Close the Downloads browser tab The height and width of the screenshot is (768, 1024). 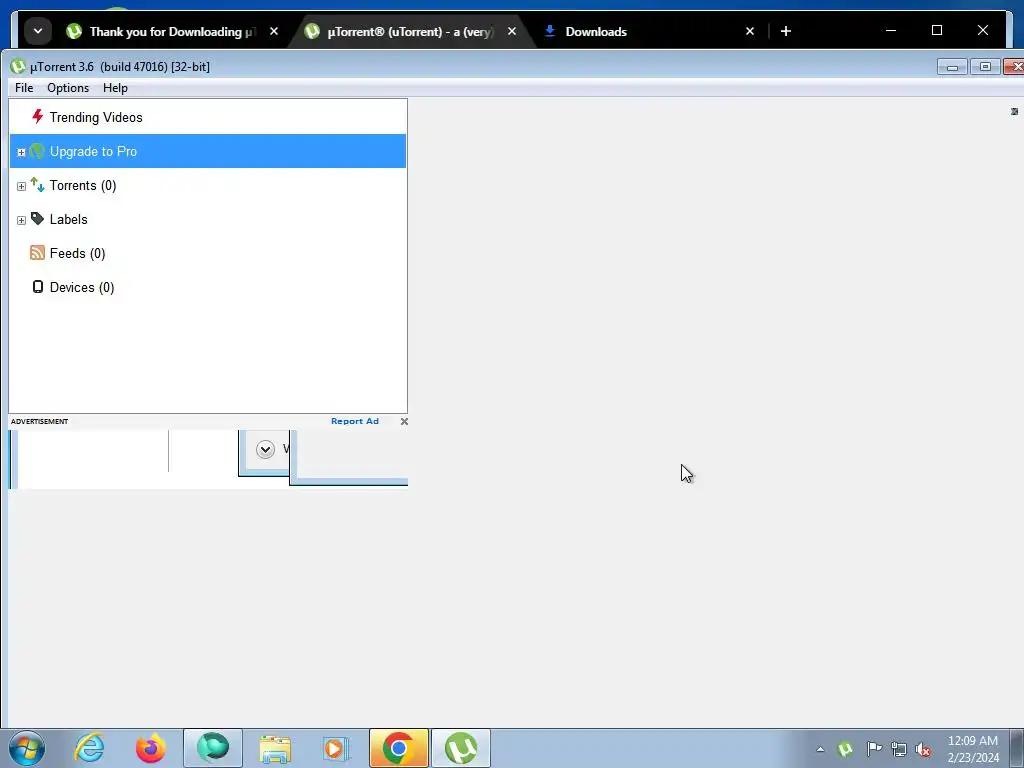pyautogui.click(x=750, y=31)
